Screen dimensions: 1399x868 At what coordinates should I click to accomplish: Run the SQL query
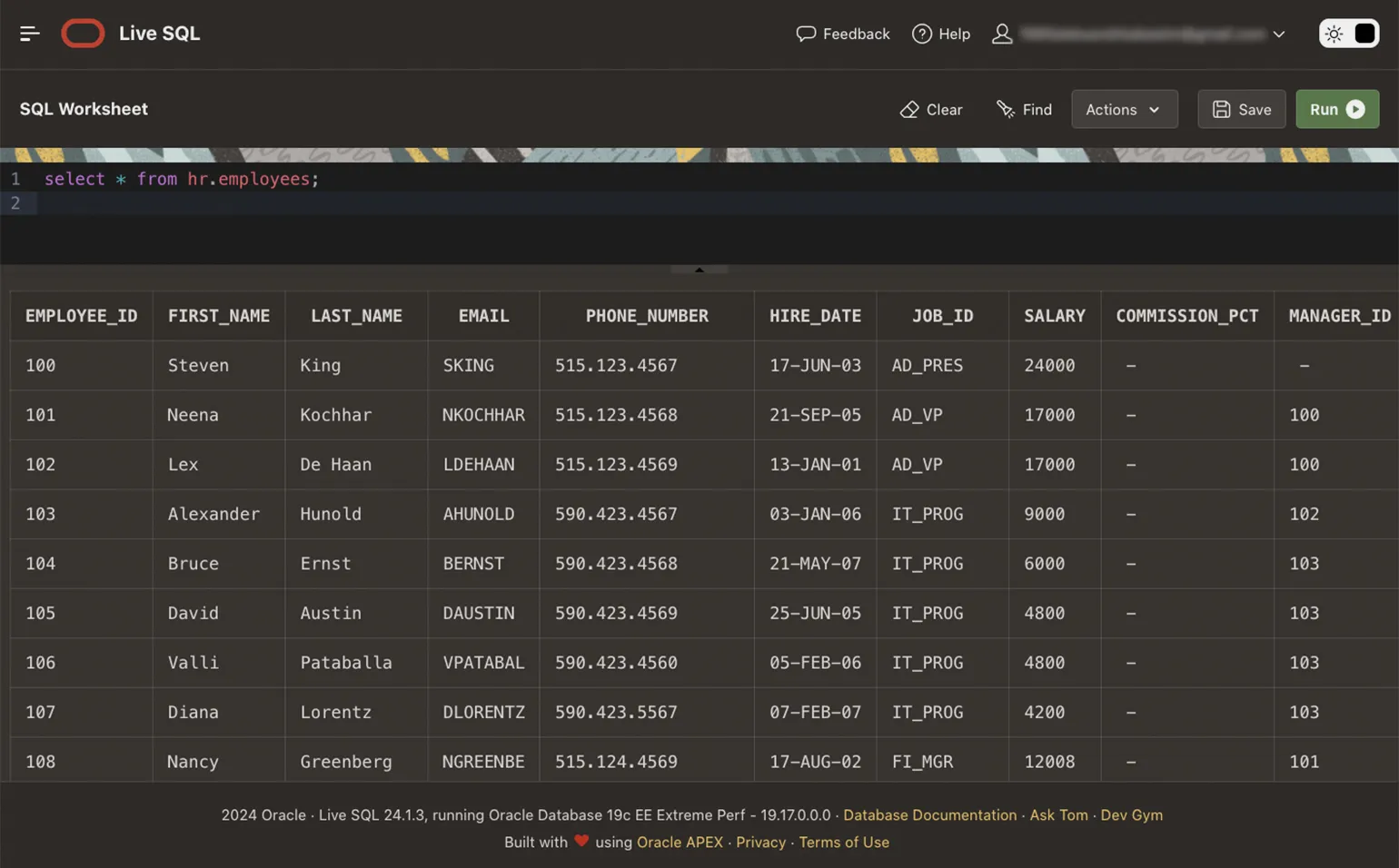pyautogui.click(x=1336, y=109)
